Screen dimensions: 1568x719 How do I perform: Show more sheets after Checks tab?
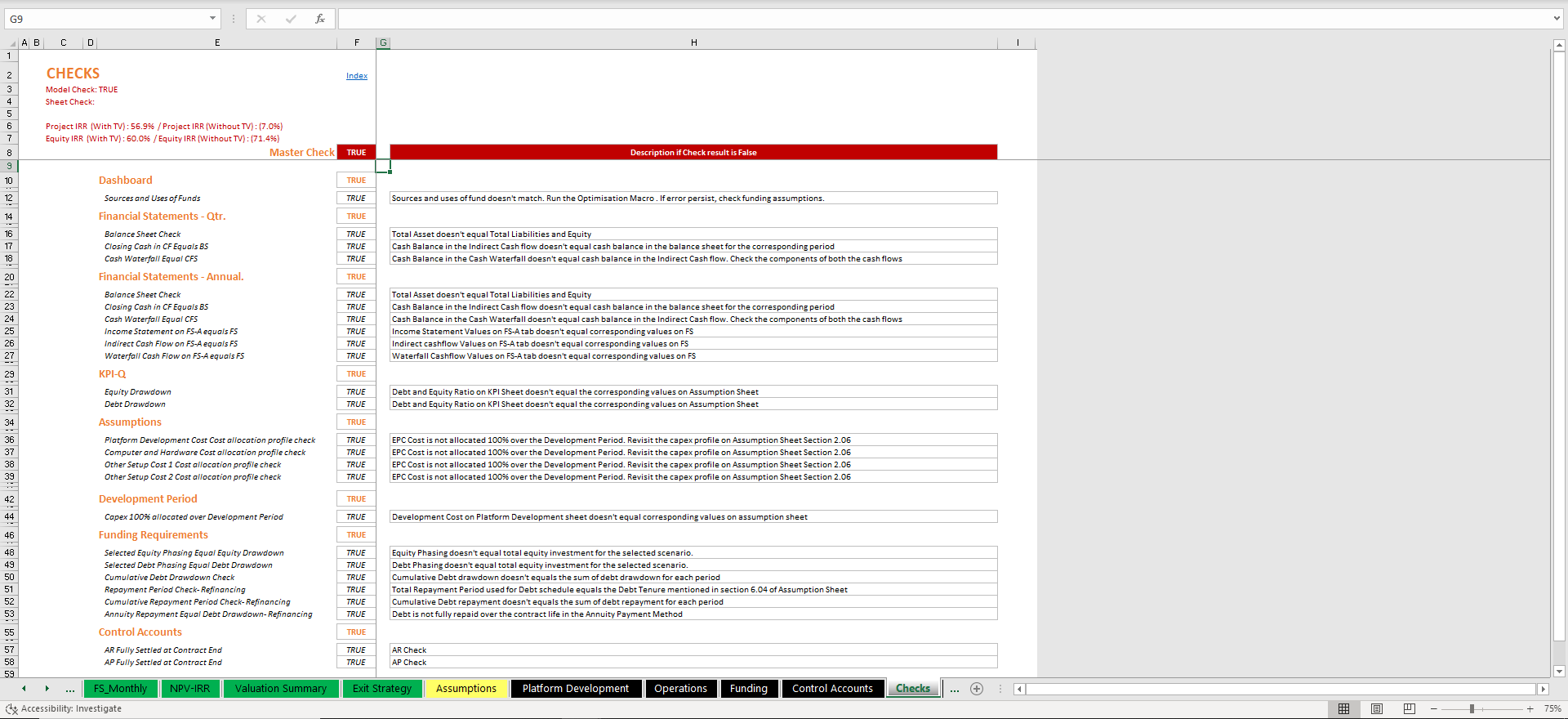[x=954, y=690]
